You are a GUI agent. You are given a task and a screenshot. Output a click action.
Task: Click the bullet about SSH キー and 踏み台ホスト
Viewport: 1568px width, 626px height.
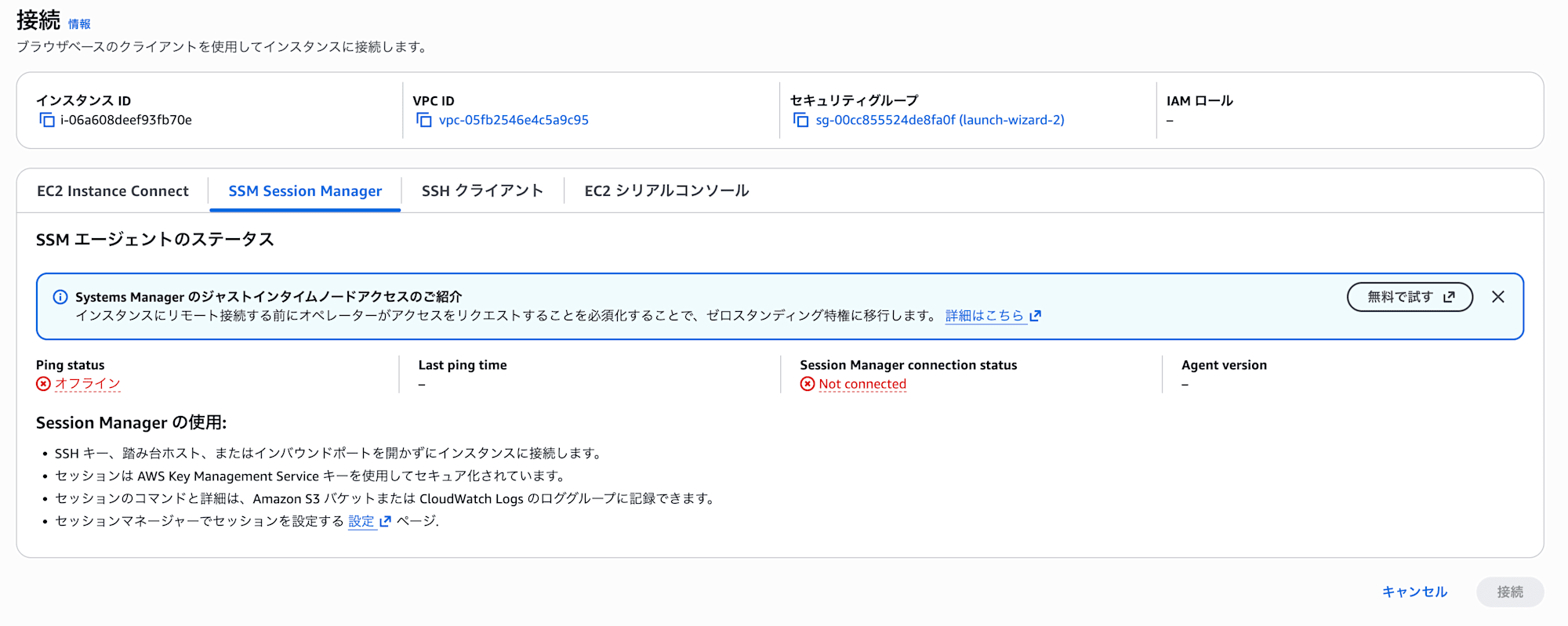click(x=329, y=454)
